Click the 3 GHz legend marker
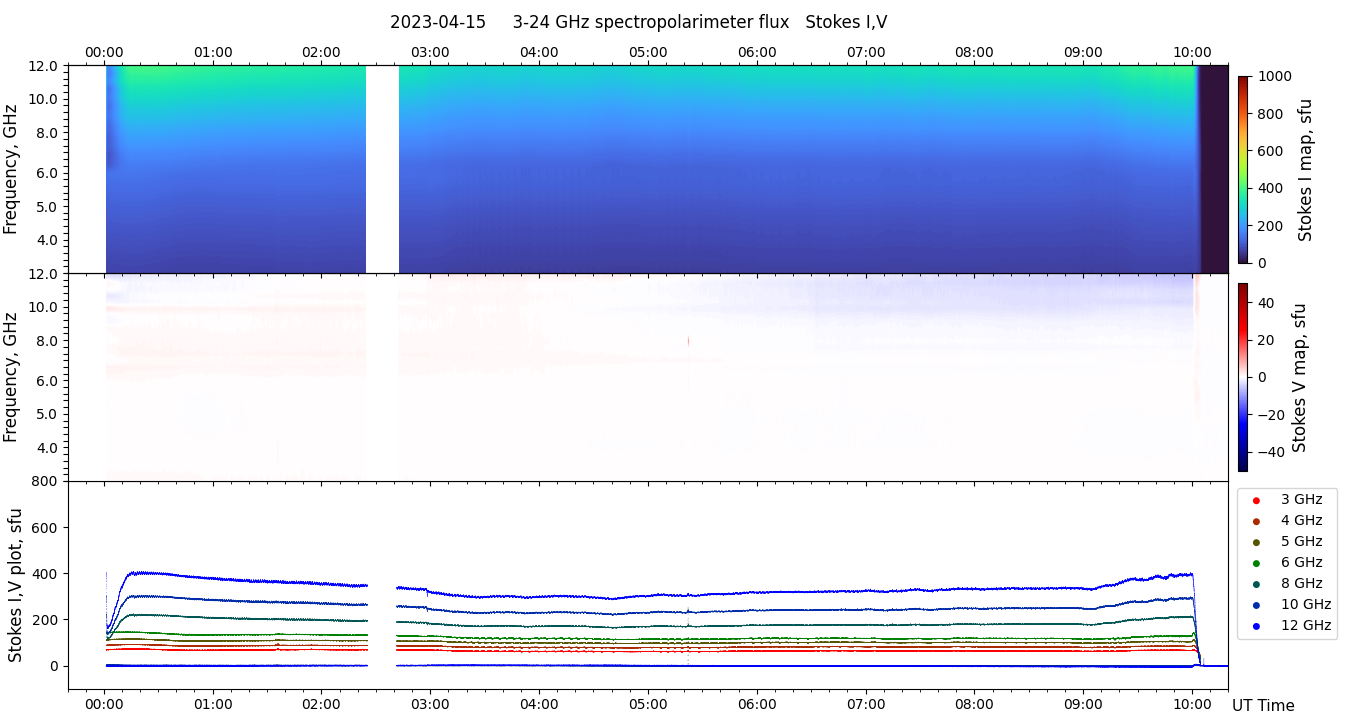 coord(1256,500)
